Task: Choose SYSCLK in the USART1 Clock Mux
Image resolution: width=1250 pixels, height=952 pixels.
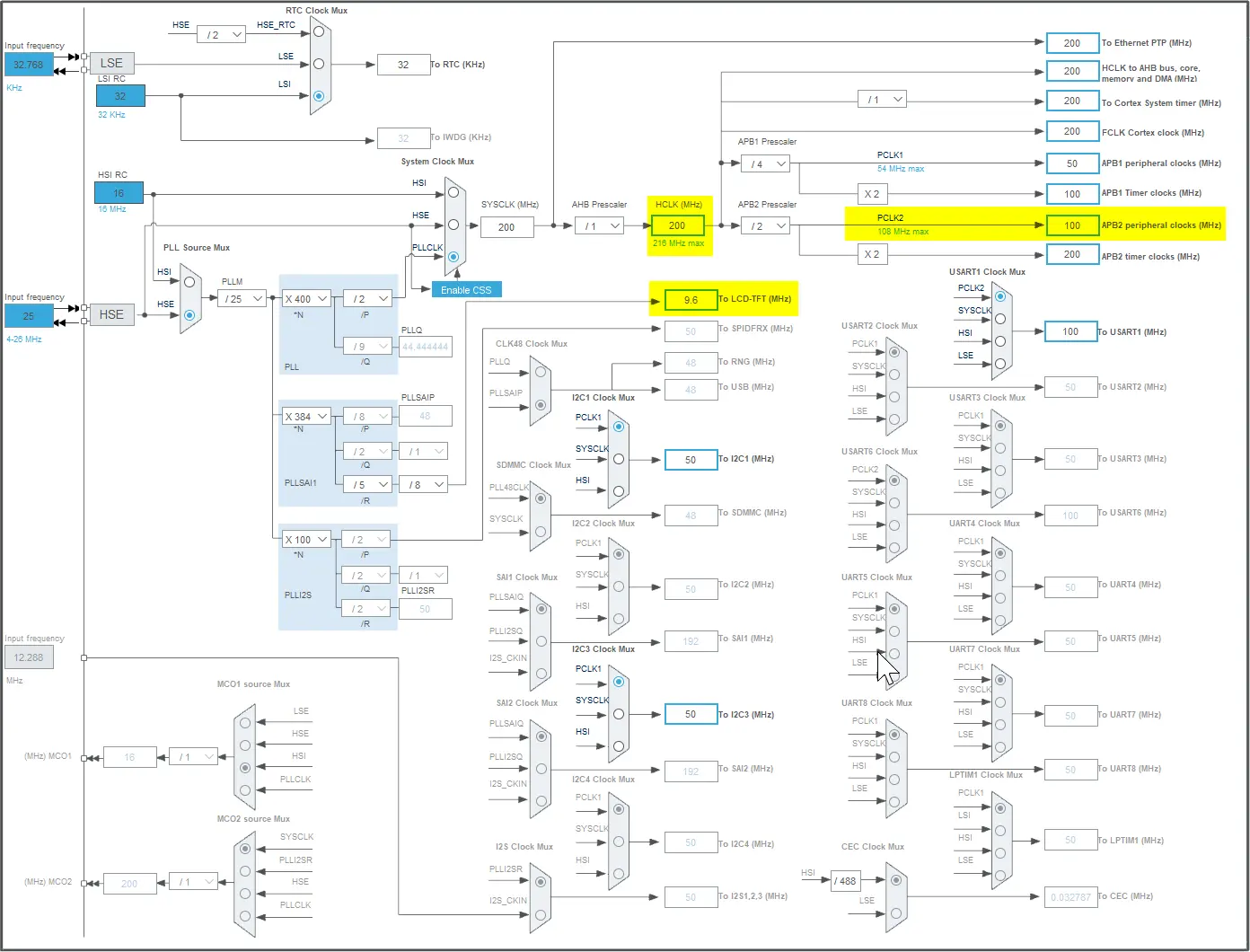Action: point(1000,319)
